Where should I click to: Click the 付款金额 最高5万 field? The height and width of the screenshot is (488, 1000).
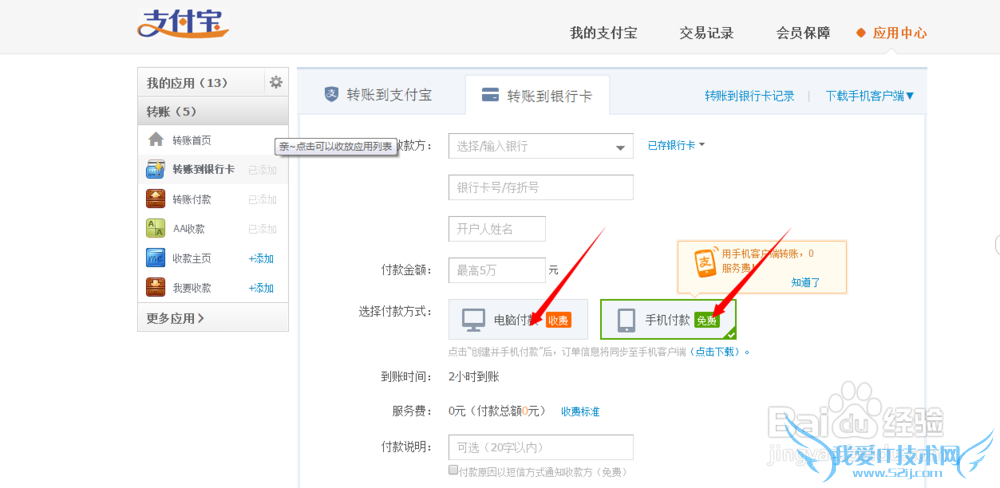497,270
